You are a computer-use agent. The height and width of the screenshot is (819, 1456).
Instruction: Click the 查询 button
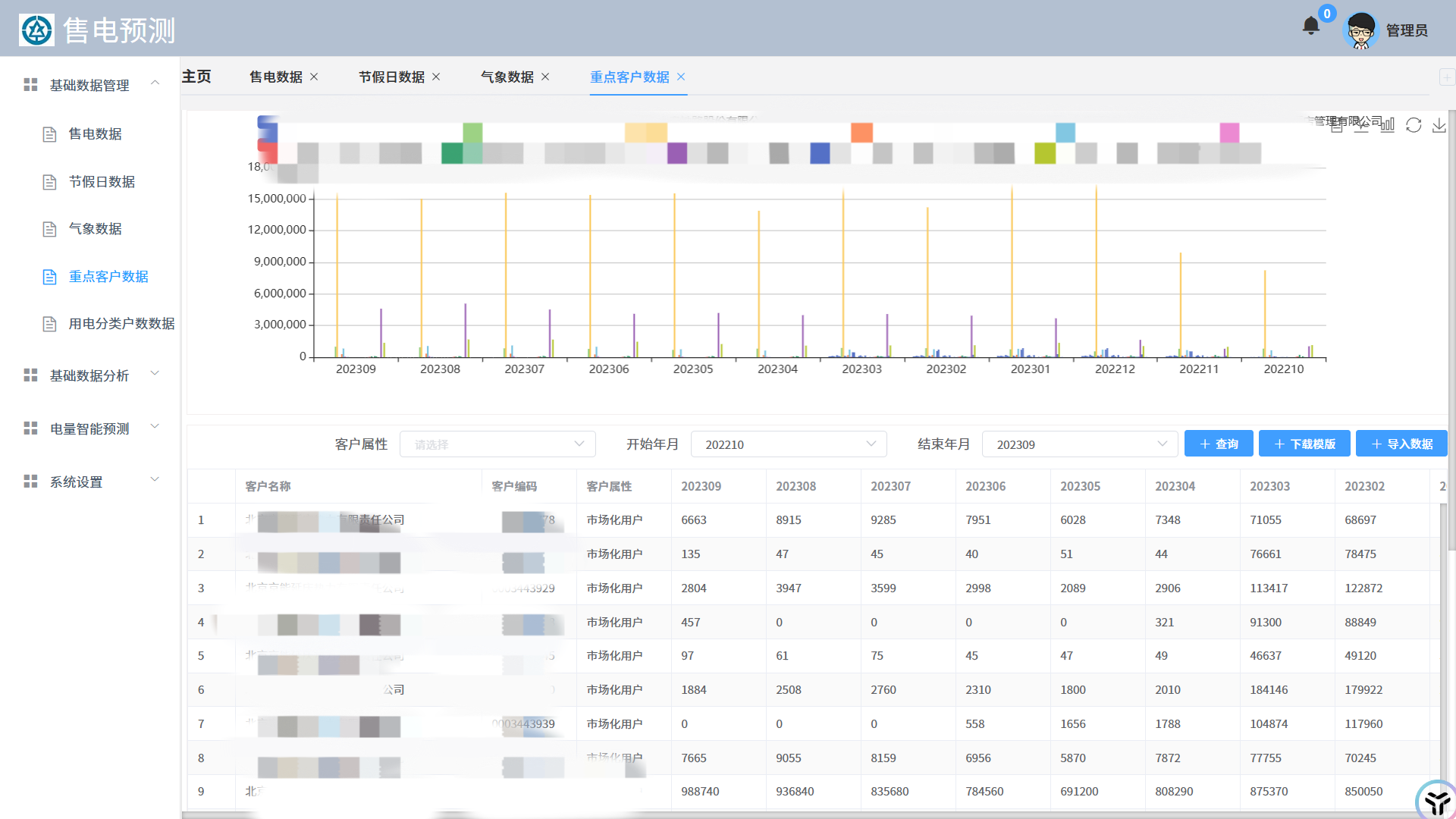pos(1218,444)
